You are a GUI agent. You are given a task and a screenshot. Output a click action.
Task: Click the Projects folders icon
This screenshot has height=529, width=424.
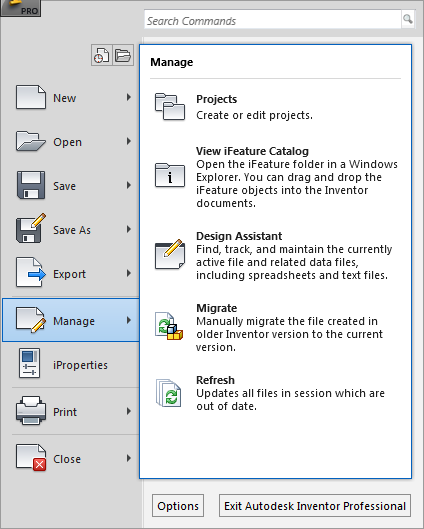[170, 107]
